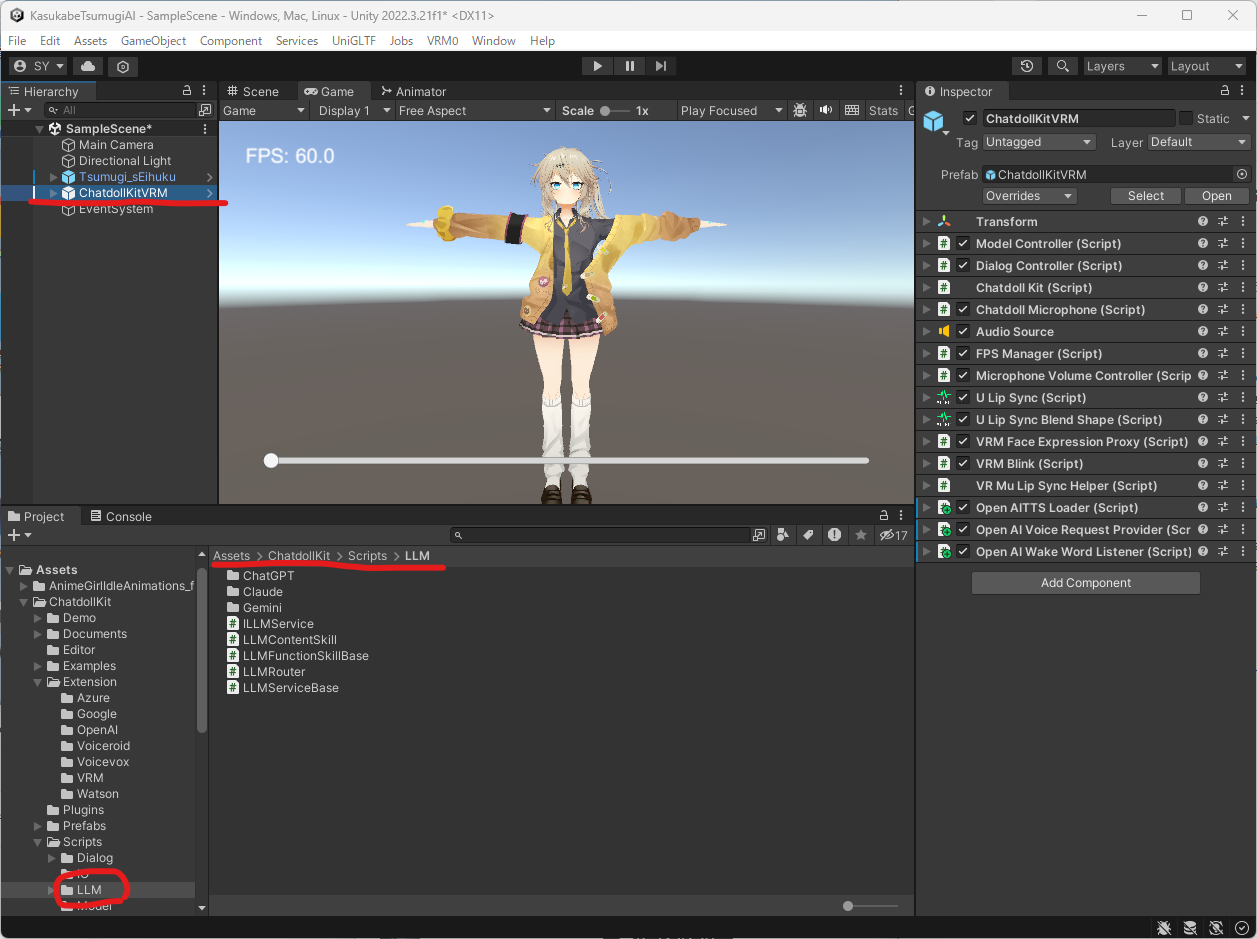
Task: Open Undo History icon in toolbar
Action: click(x=1027, y=66)
